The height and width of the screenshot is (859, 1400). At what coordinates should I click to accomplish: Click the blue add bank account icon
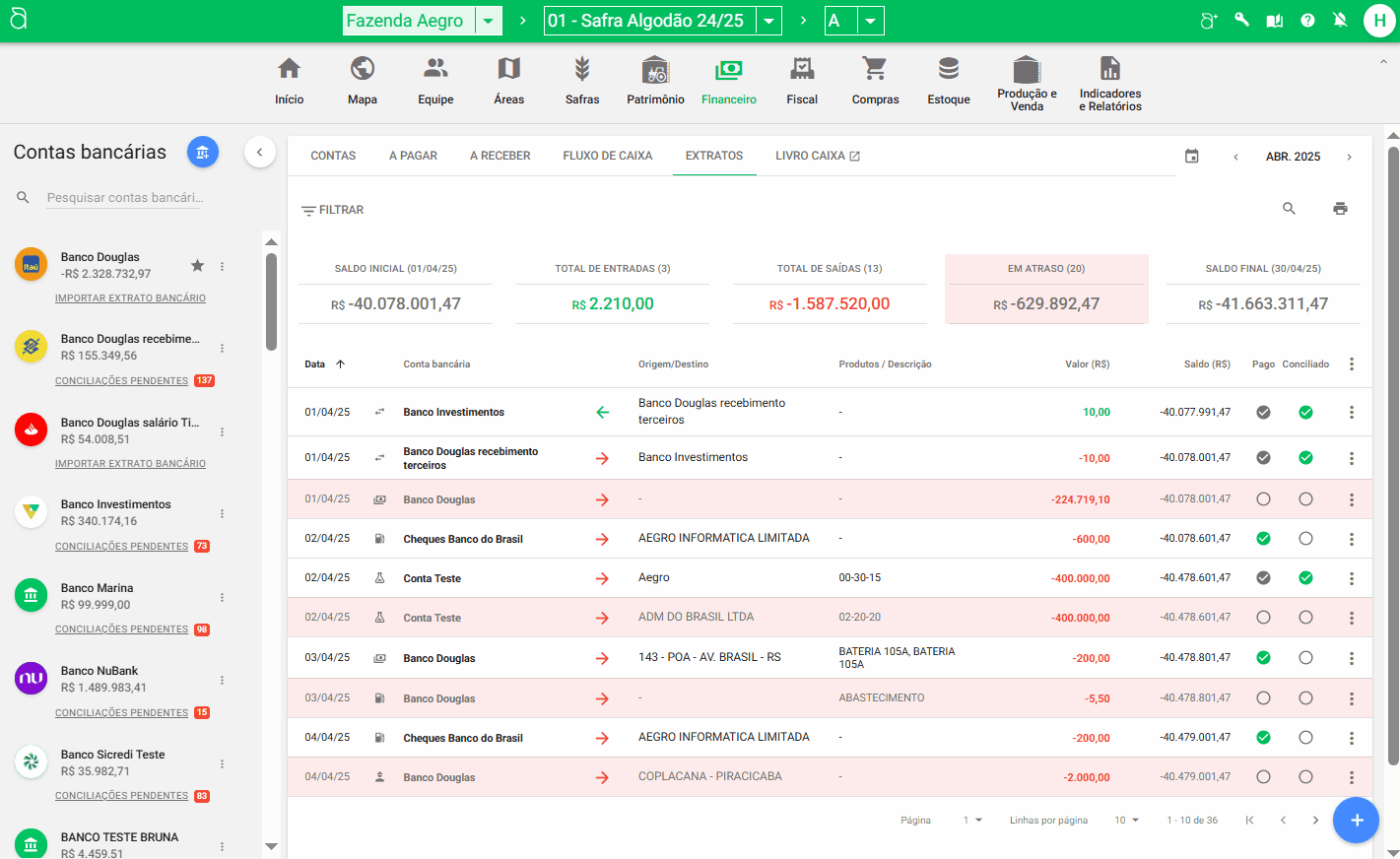(x=202, y=152)
